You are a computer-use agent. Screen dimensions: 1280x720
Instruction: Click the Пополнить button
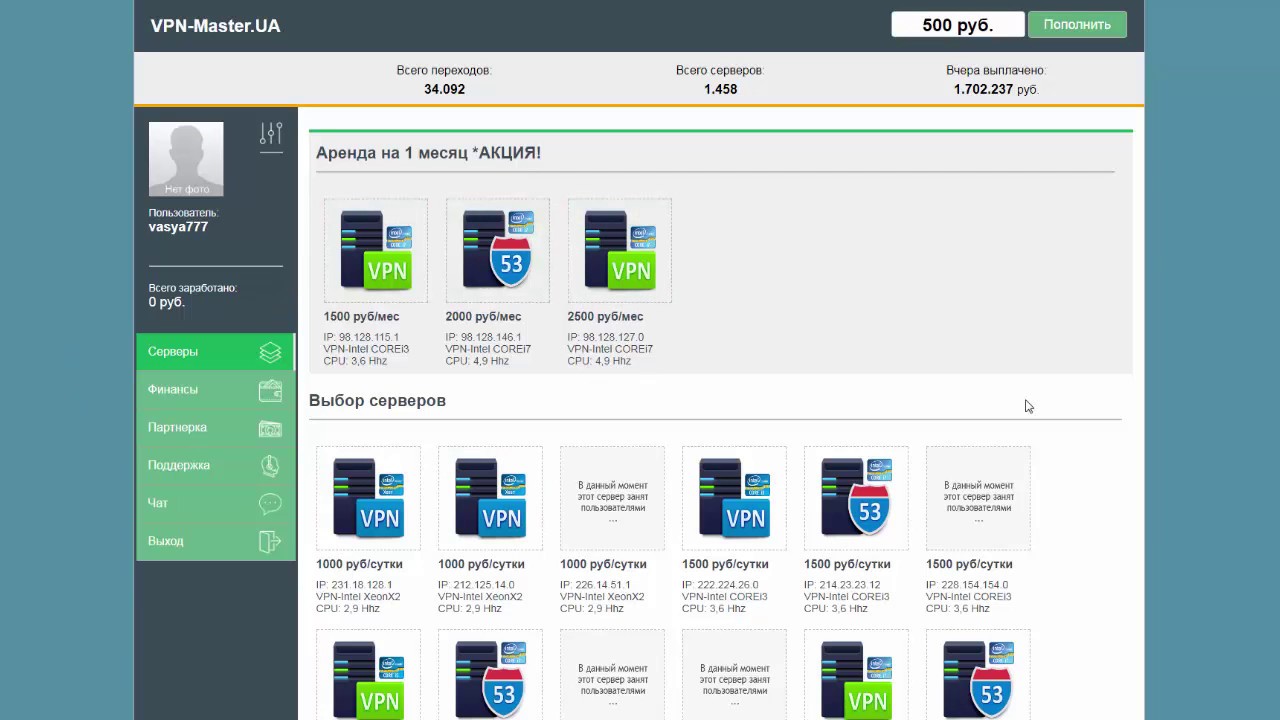tap(1077, 25)
